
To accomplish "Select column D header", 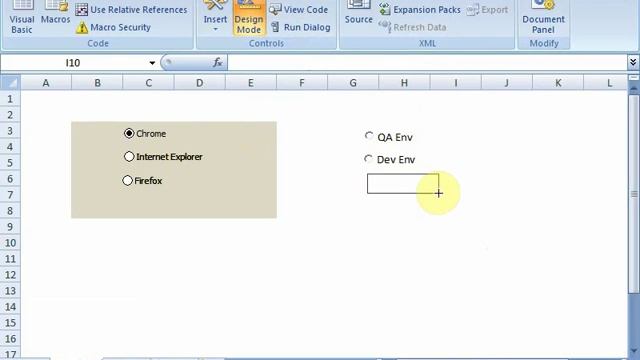I will (200, 83).
